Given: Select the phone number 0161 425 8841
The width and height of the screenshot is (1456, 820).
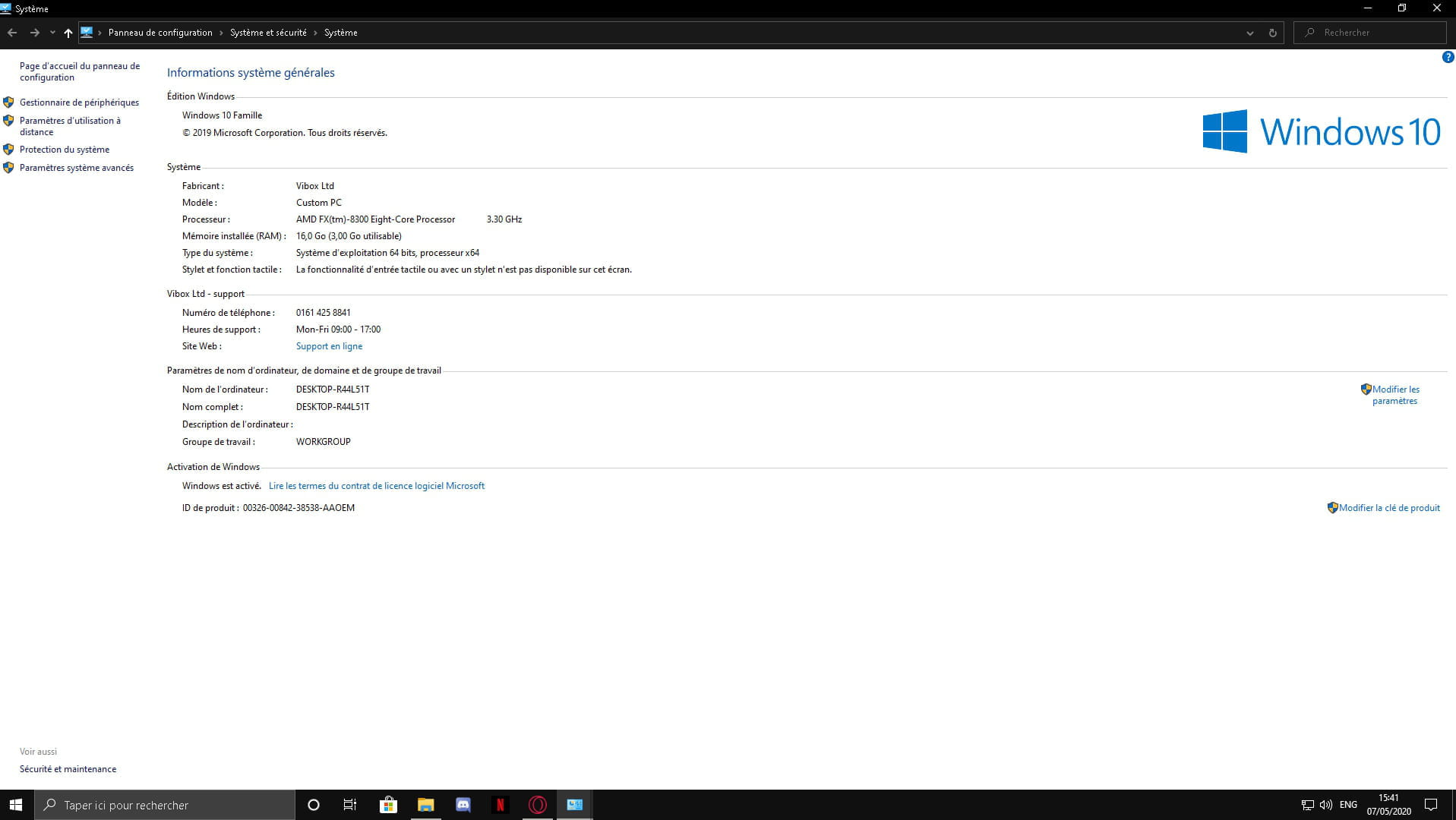Looking at the screenshot, I should (323, 313).
